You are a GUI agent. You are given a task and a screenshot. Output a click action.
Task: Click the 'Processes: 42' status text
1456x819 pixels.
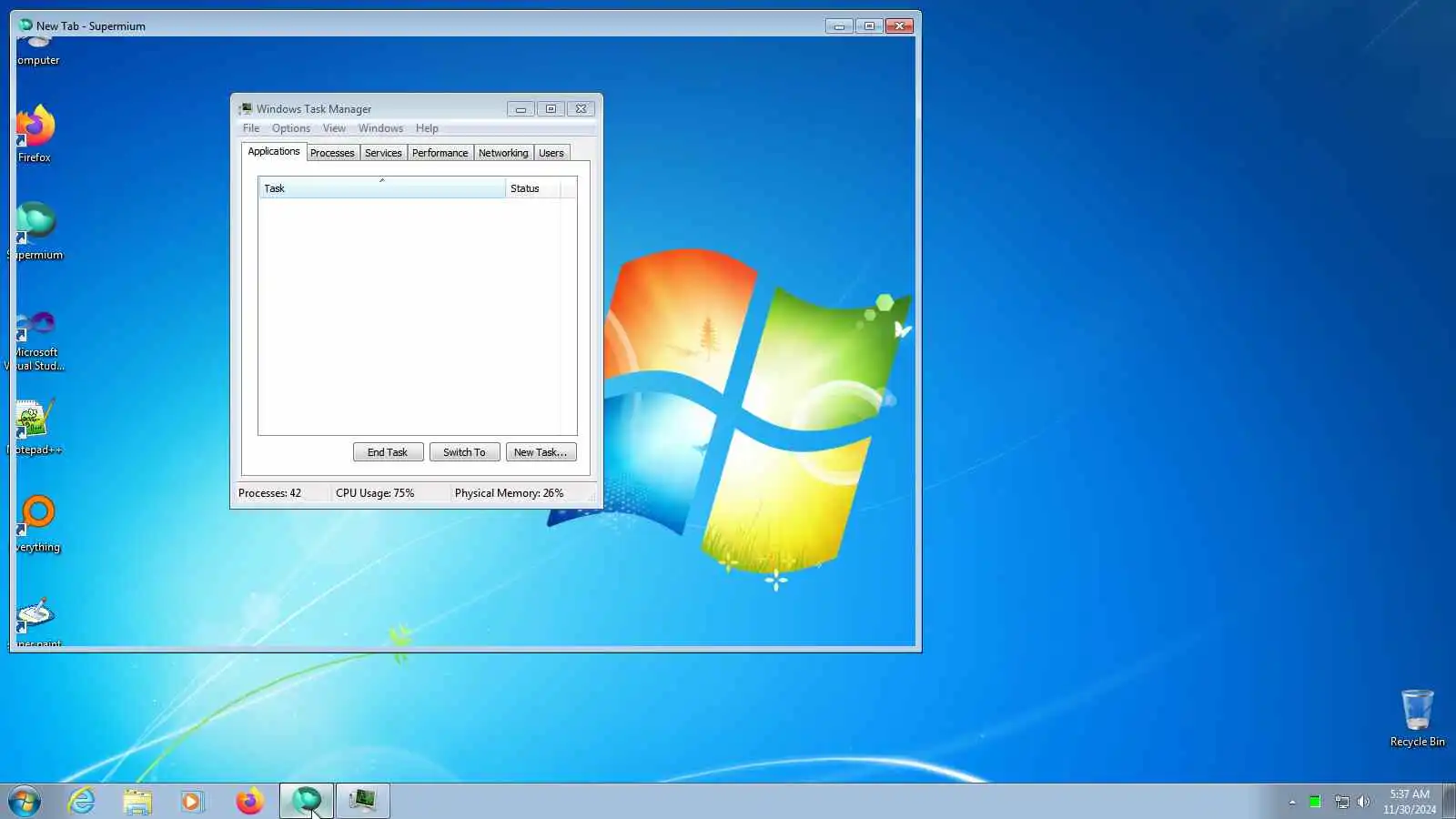269,493
